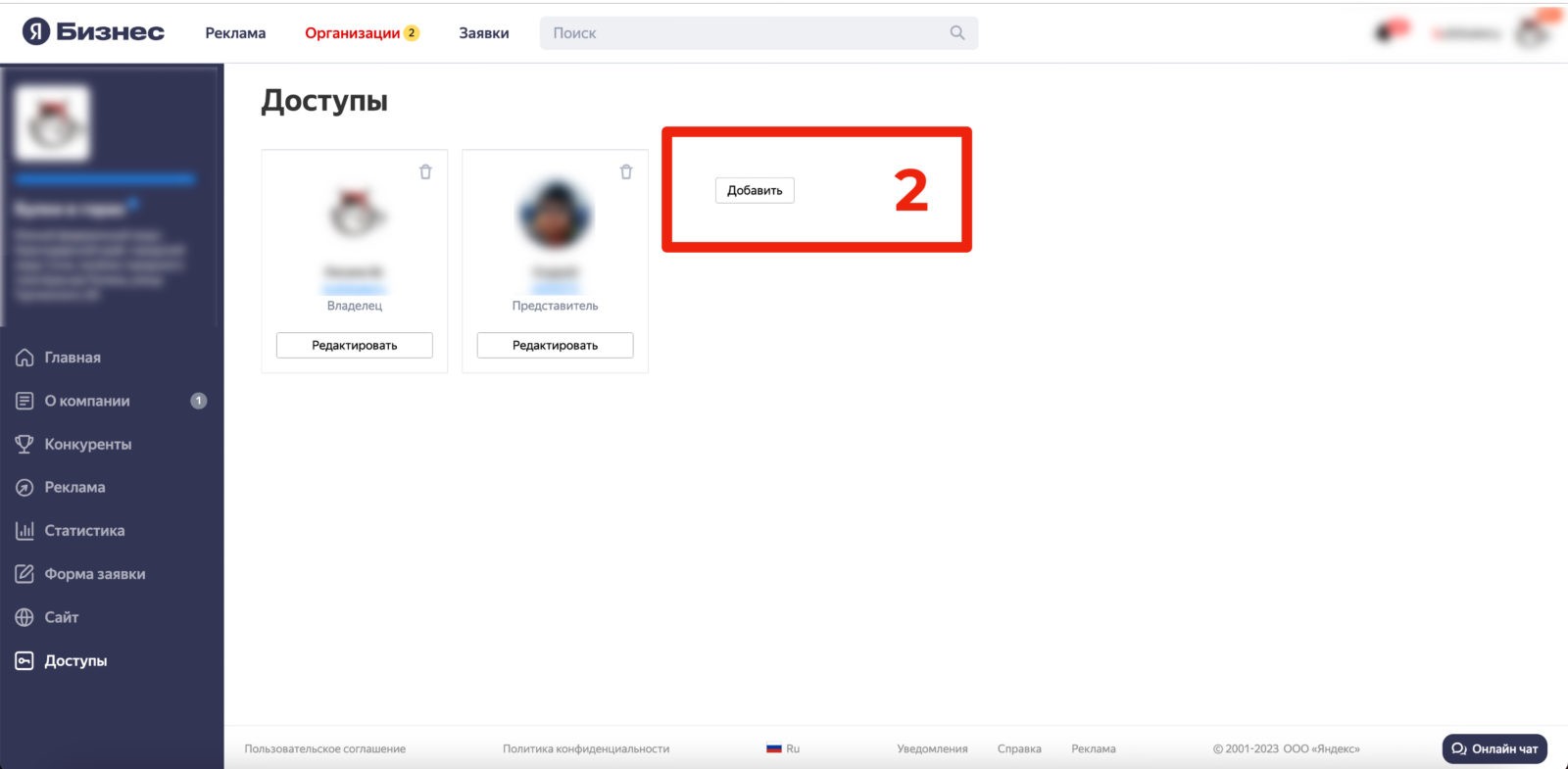The height and width of the screenshot is (769, 1568).
Task: Open the Яндекс Бизнес logo
Action: [x=93, y=31]
